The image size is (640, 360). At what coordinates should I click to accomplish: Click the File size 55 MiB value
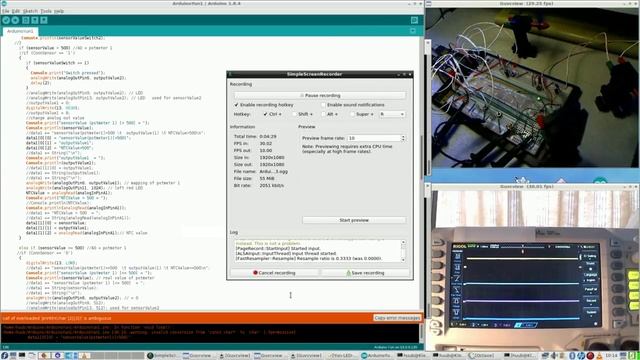tap(267, 178)
